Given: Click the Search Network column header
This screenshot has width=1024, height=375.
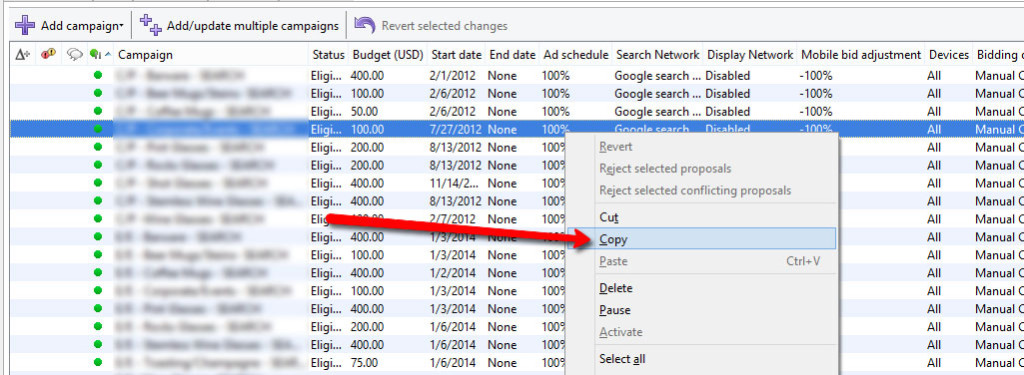Looking at the screenshot, I should (x=658, y=55).
